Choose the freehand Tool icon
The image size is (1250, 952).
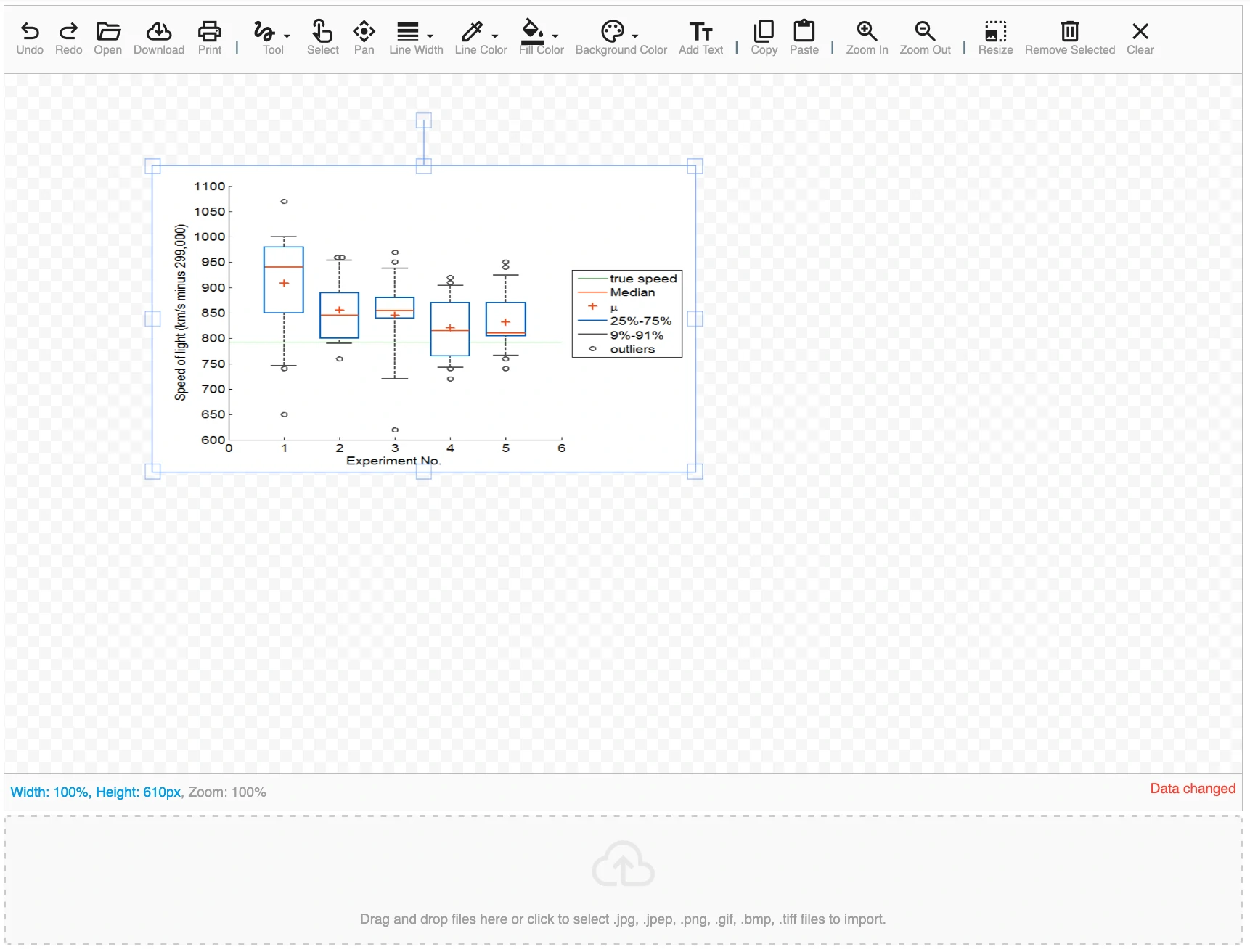[x=264, y=31]
